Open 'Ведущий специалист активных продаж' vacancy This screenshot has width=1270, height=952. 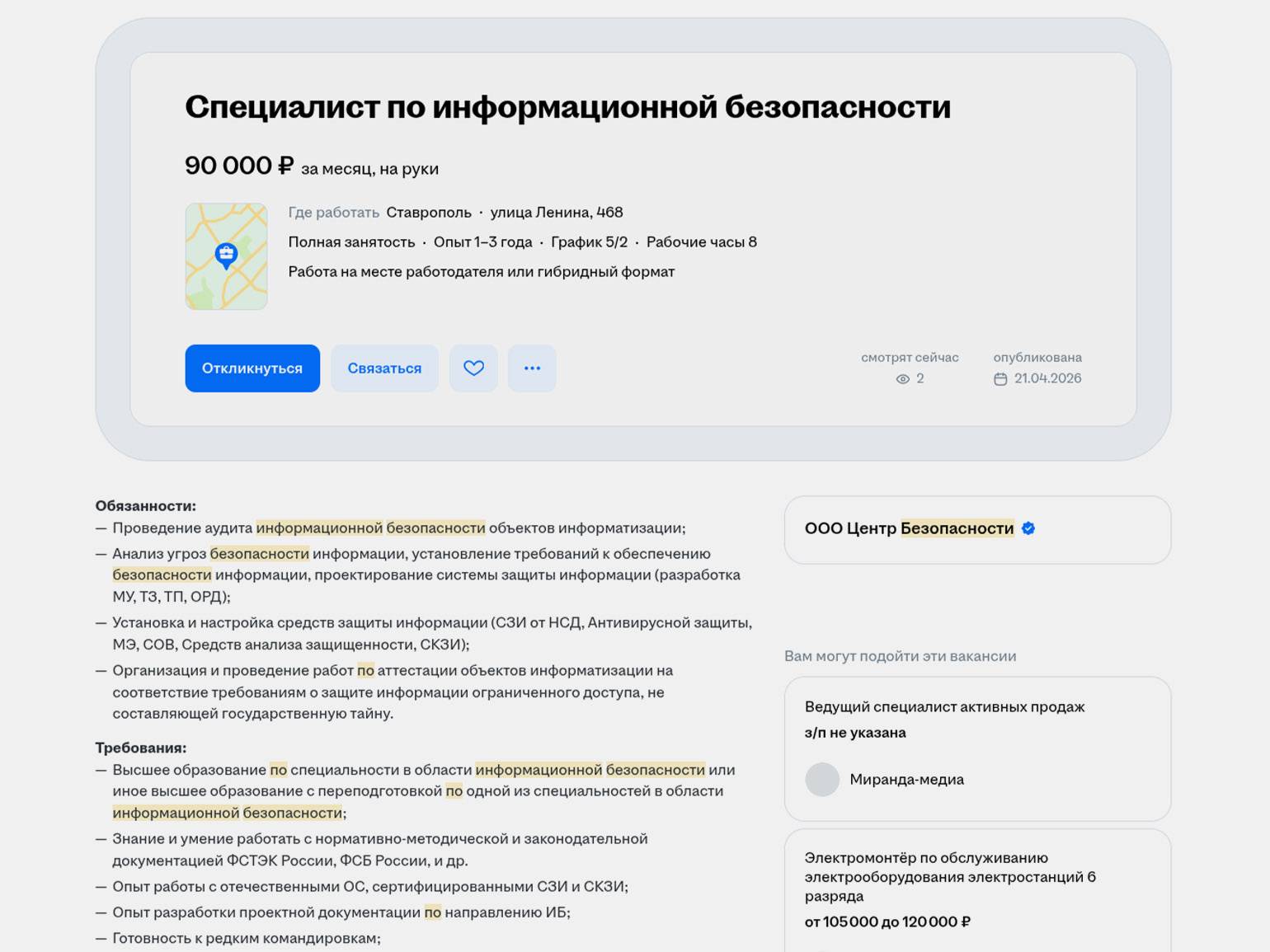[944, 707]
